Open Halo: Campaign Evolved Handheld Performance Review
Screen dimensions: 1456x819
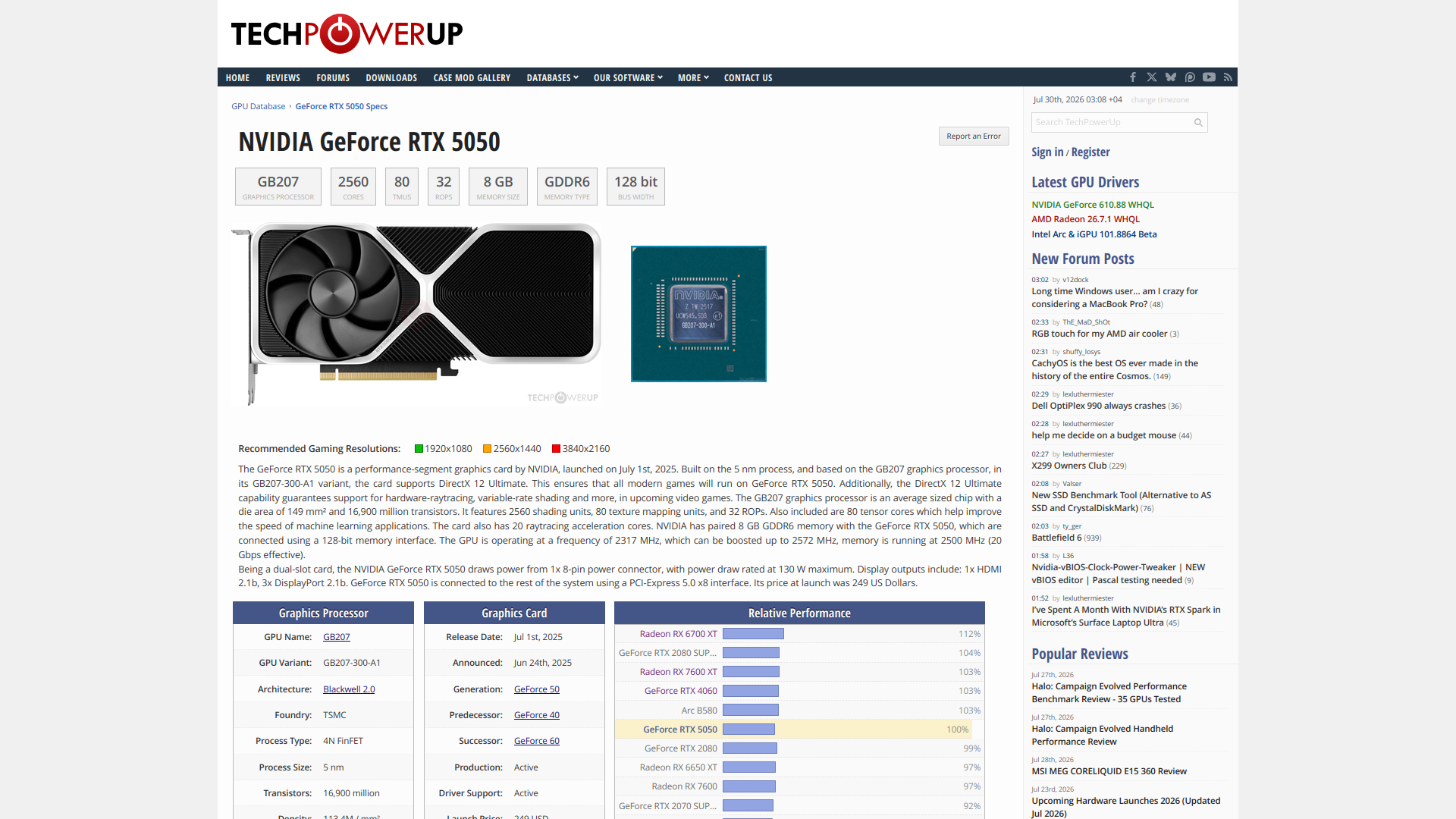click(1102, 735)
